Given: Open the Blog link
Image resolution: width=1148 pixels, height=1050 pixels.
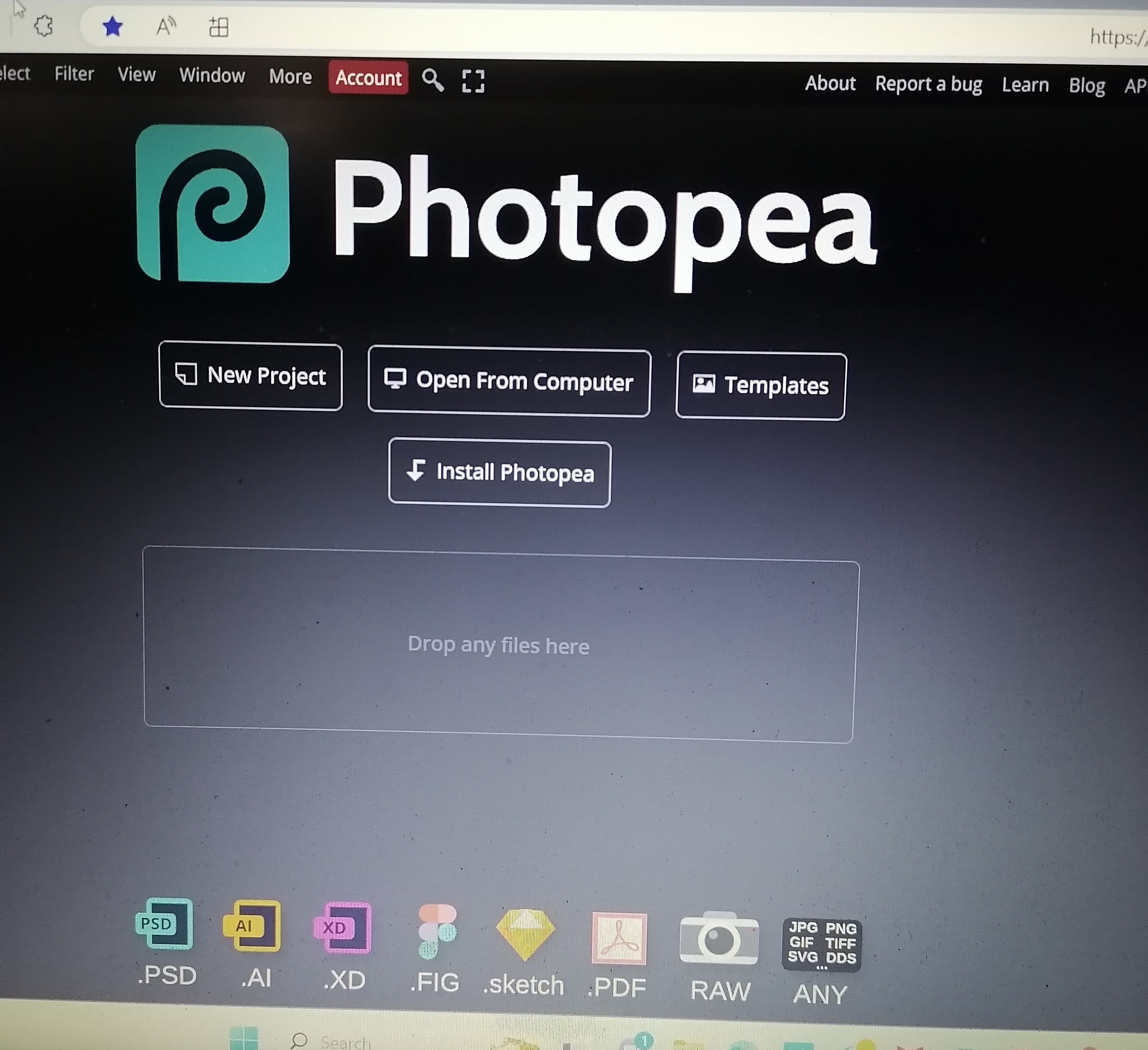Looking at the screenshot, I should (x=1087, y=86).
